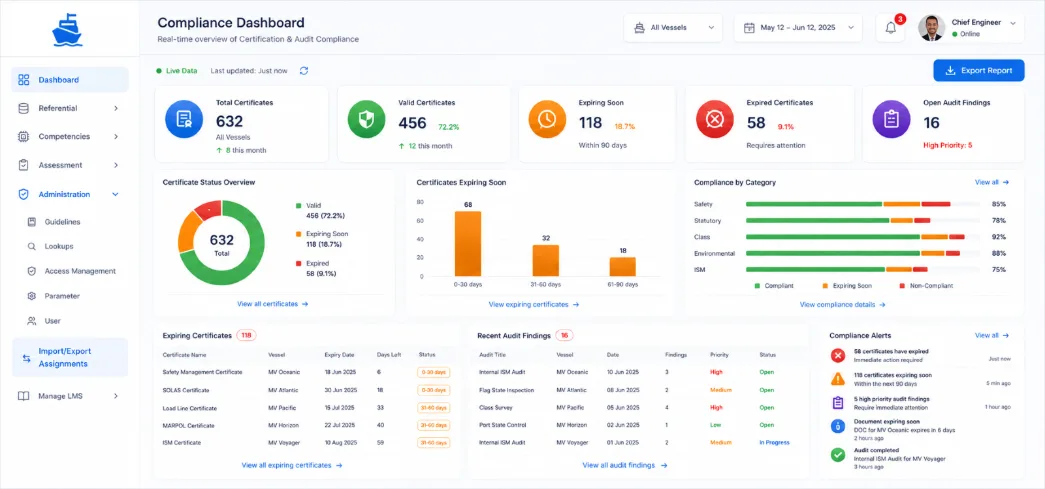This screenshot has width=1045, height=489.
Task: Click the orange warning triangle alert icon
Action: click(x=838, y=379)
